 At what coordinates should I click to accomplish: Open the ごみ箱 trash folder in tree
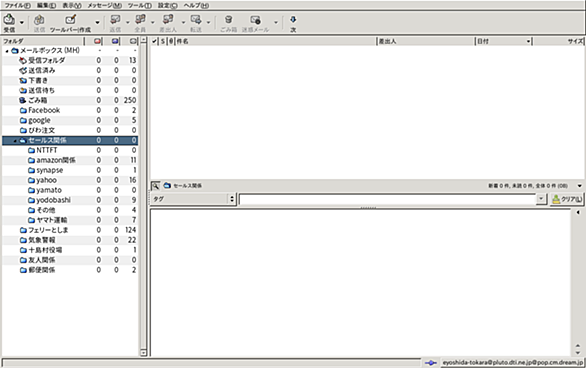coord(70,100)
